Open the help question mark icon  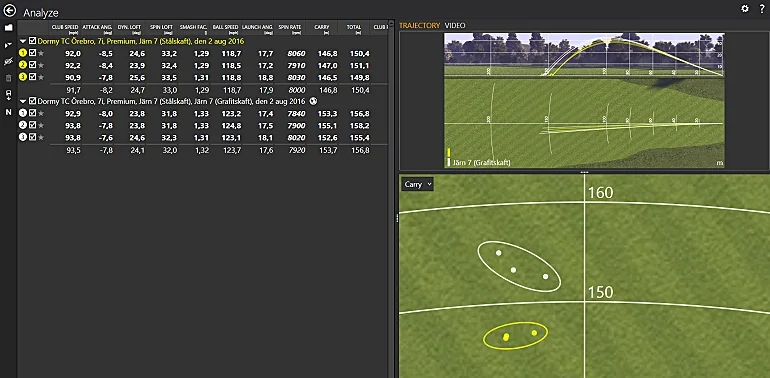point(762,8)
